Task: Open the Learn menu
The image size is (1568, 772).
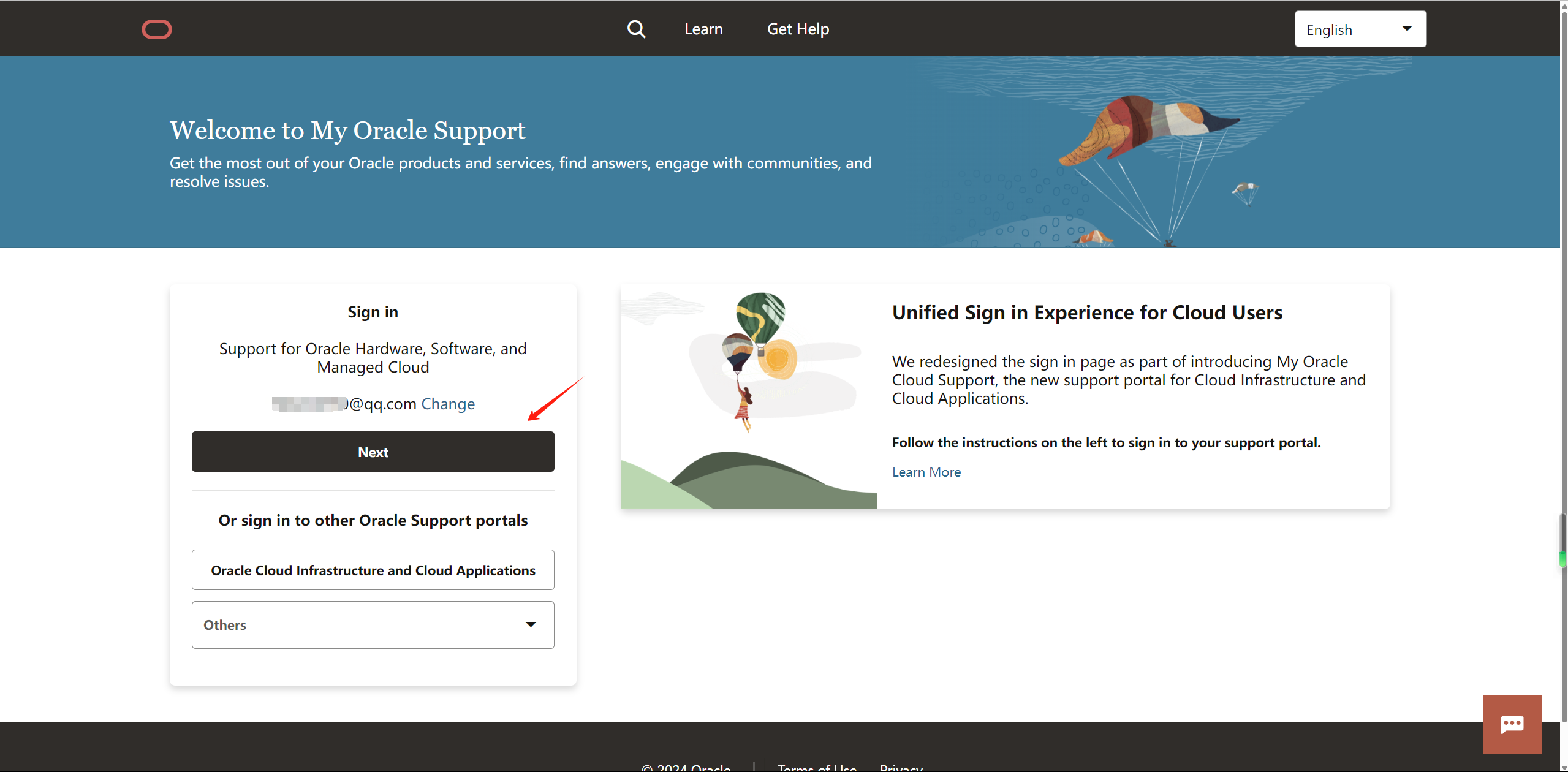Action: 703,29
